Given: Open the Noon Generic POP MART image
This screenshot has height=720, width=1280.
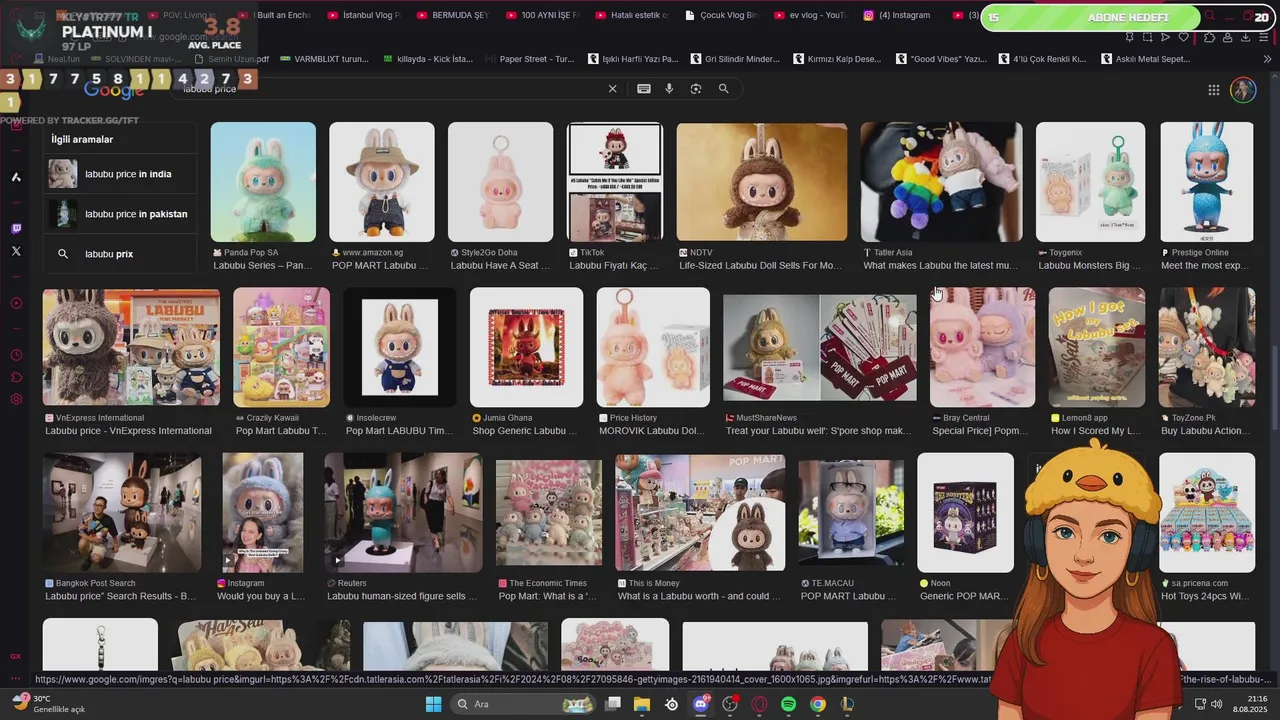Looking at the screenshot, I should [965, 513].
